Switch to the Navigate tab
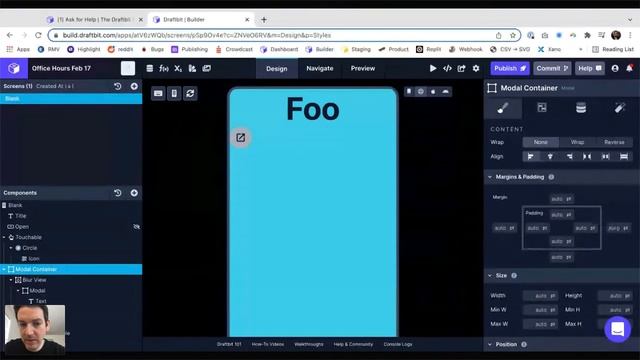This screenshot has height=360, width=640. click(320, 69)
